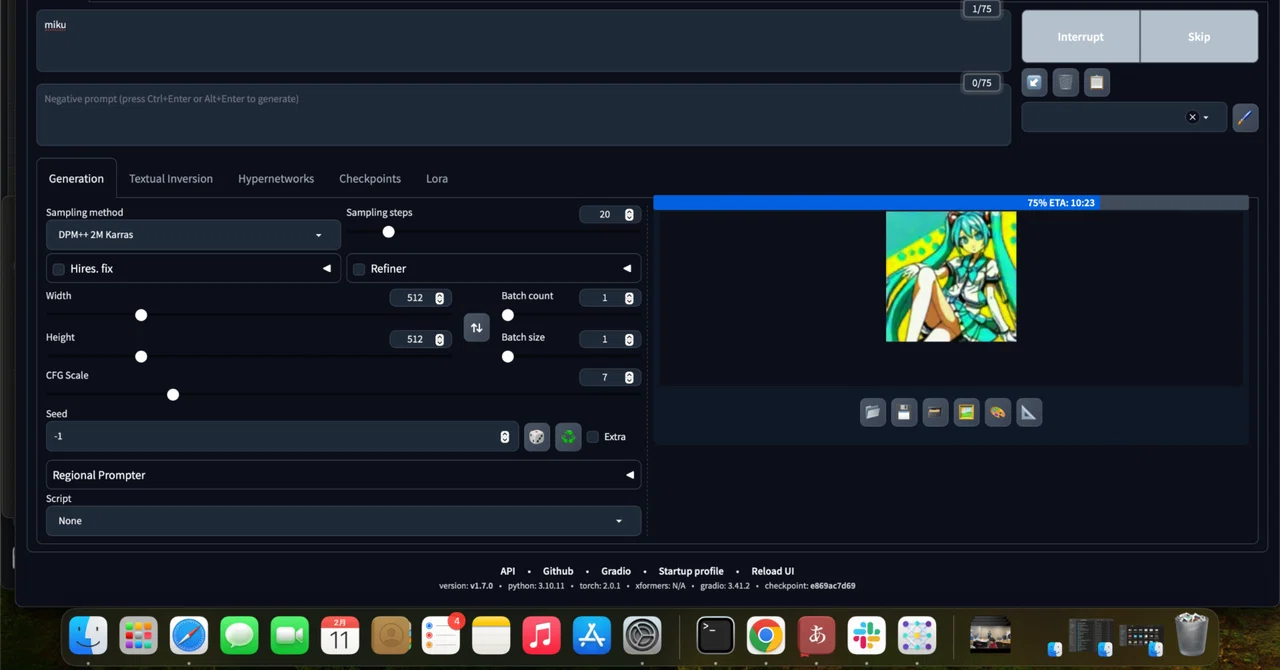
Task: Open the style editor paintbrush icon
Action: pos(1245,117)
